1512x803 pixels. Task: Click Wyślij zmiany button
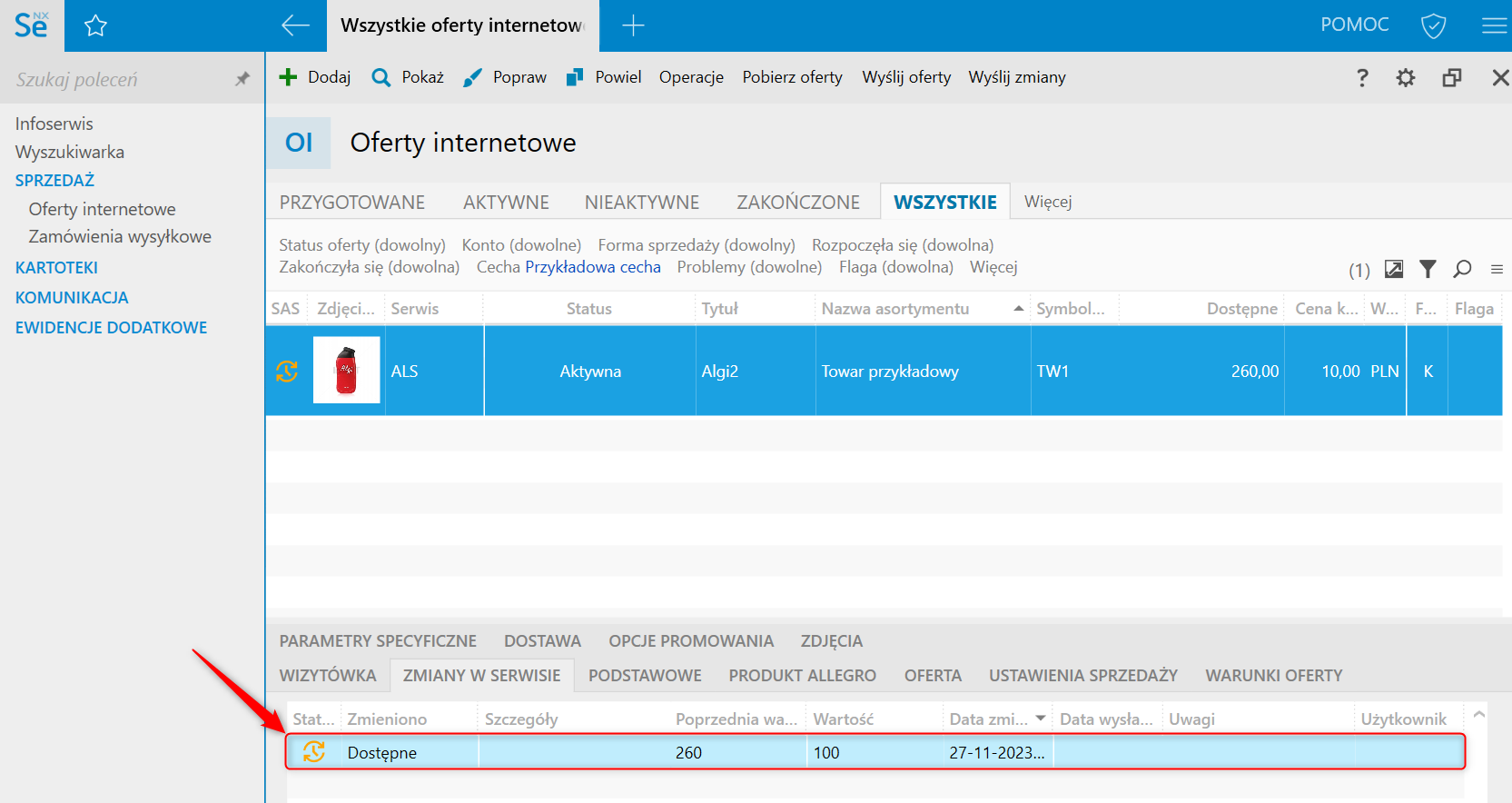tap(1017, 77)
